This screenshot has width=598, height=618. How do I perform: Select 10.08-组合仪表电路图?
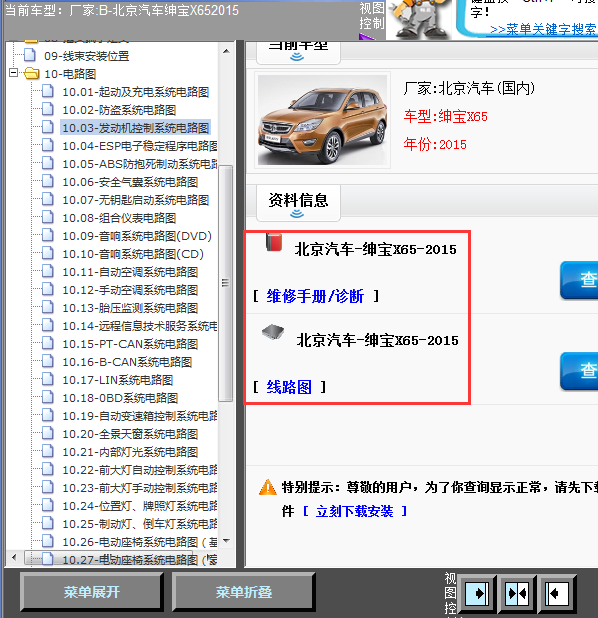click(119, 218)
